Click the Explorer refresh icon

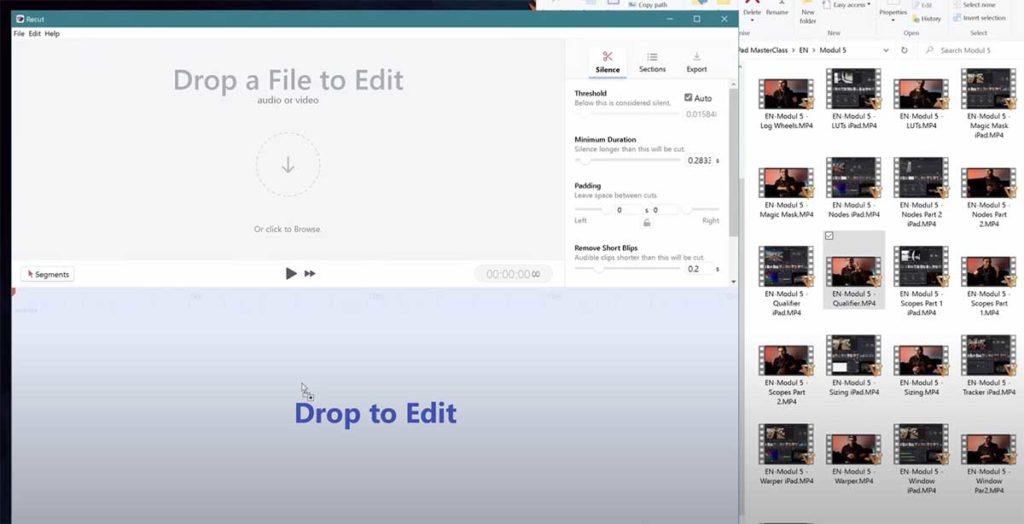click(x=907, y=50)
